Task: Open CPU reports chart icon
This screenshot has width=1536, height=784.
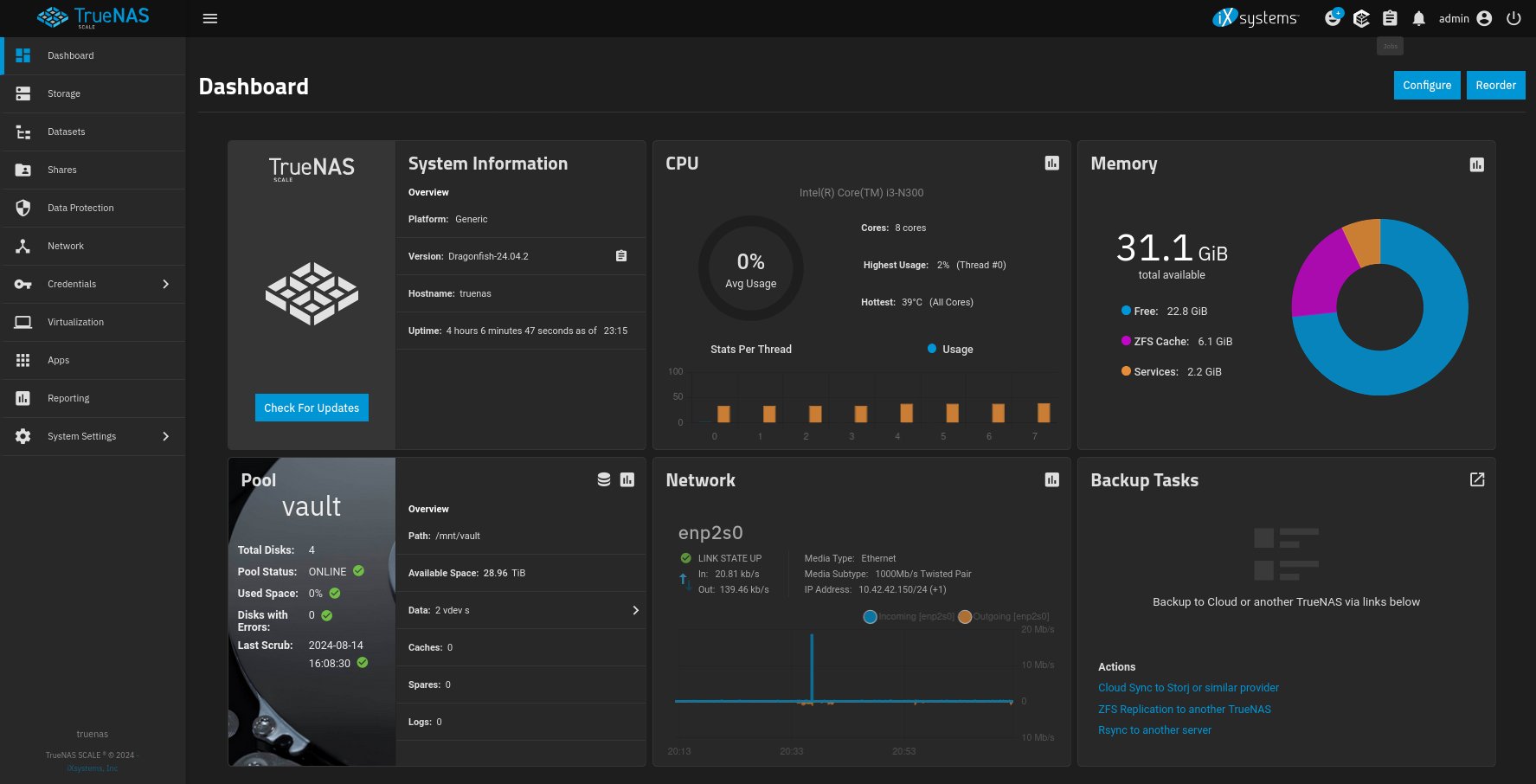Action: point(1052,164)
